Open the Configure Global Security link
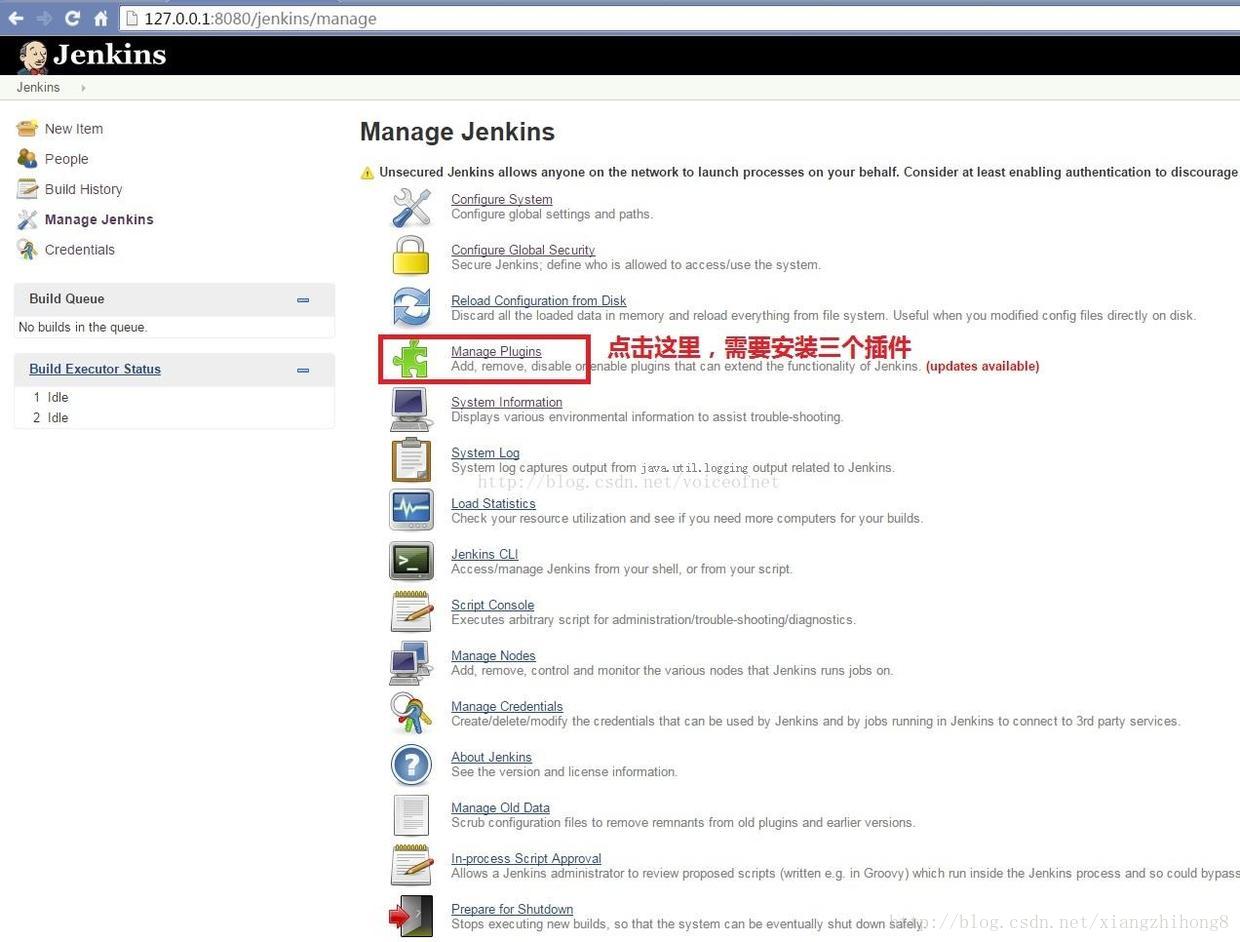Image resolution: width=1240 pixels, height=942 pixels. [x=523, y=250]
